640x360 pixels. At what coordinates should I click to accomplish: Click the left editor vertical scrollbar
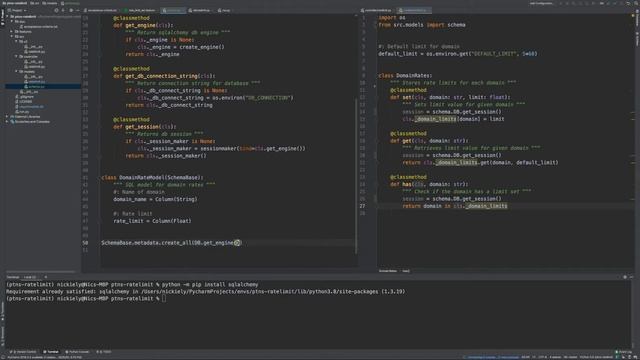click(356, 176)
